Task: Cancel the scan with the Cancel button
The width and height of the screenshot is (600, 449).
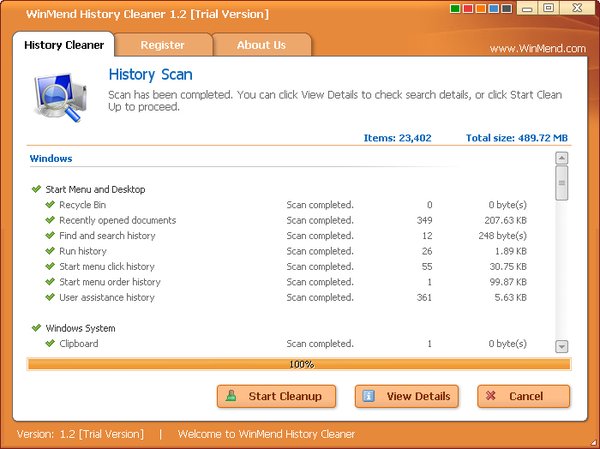Action: (x=523, y=396)
